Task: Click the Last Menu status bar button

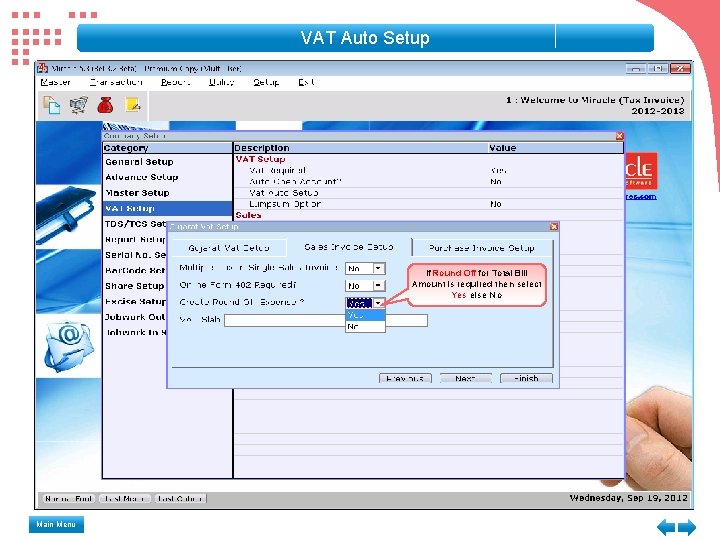Action: tap(124, 498)
